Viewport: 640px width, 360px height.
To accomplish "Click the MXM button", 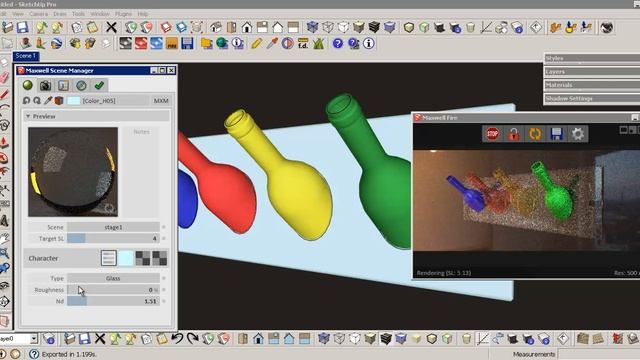I will (x=161, y=100).
